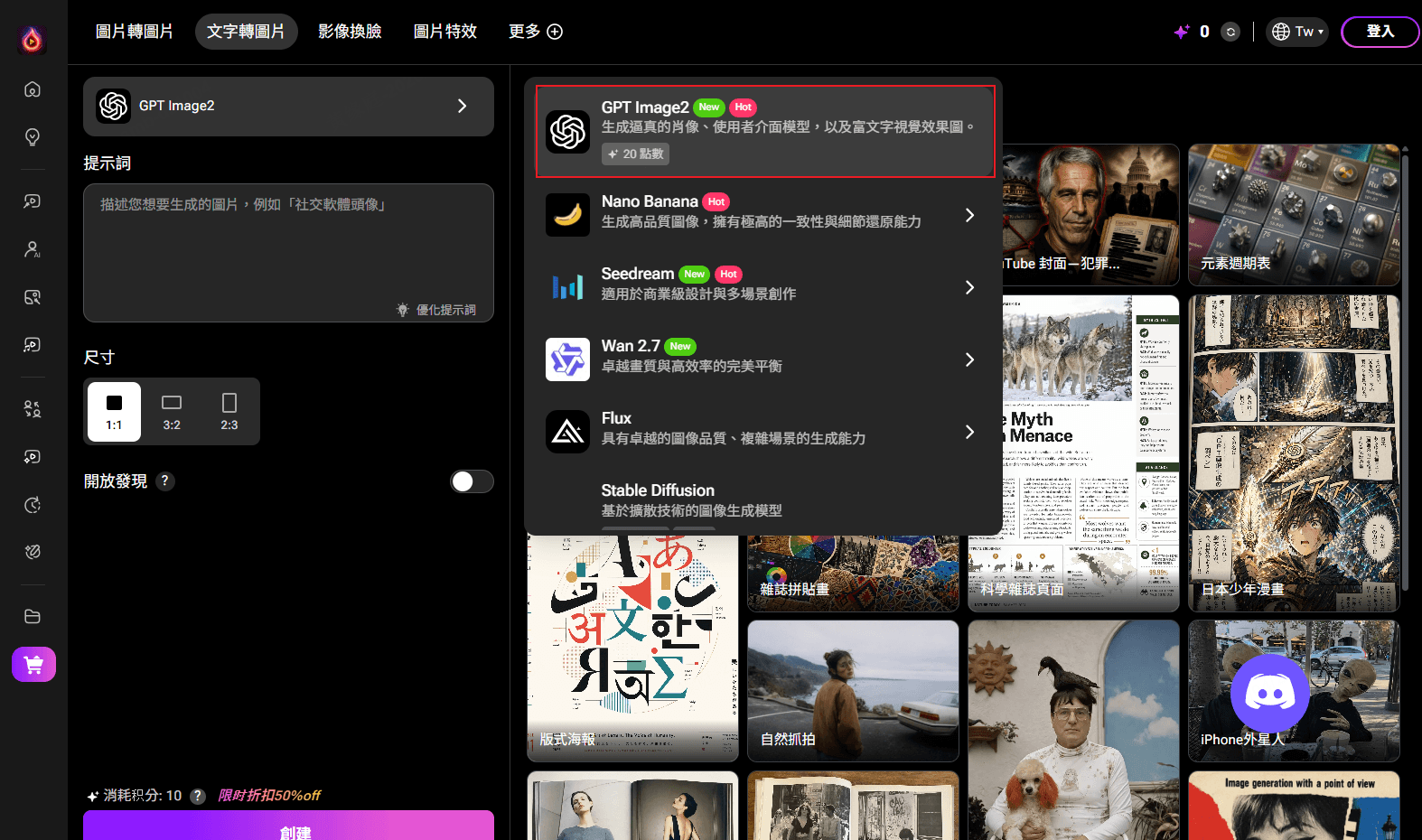Expand the Seedream model arrow

pyautogui.click(x=969, y=287)
